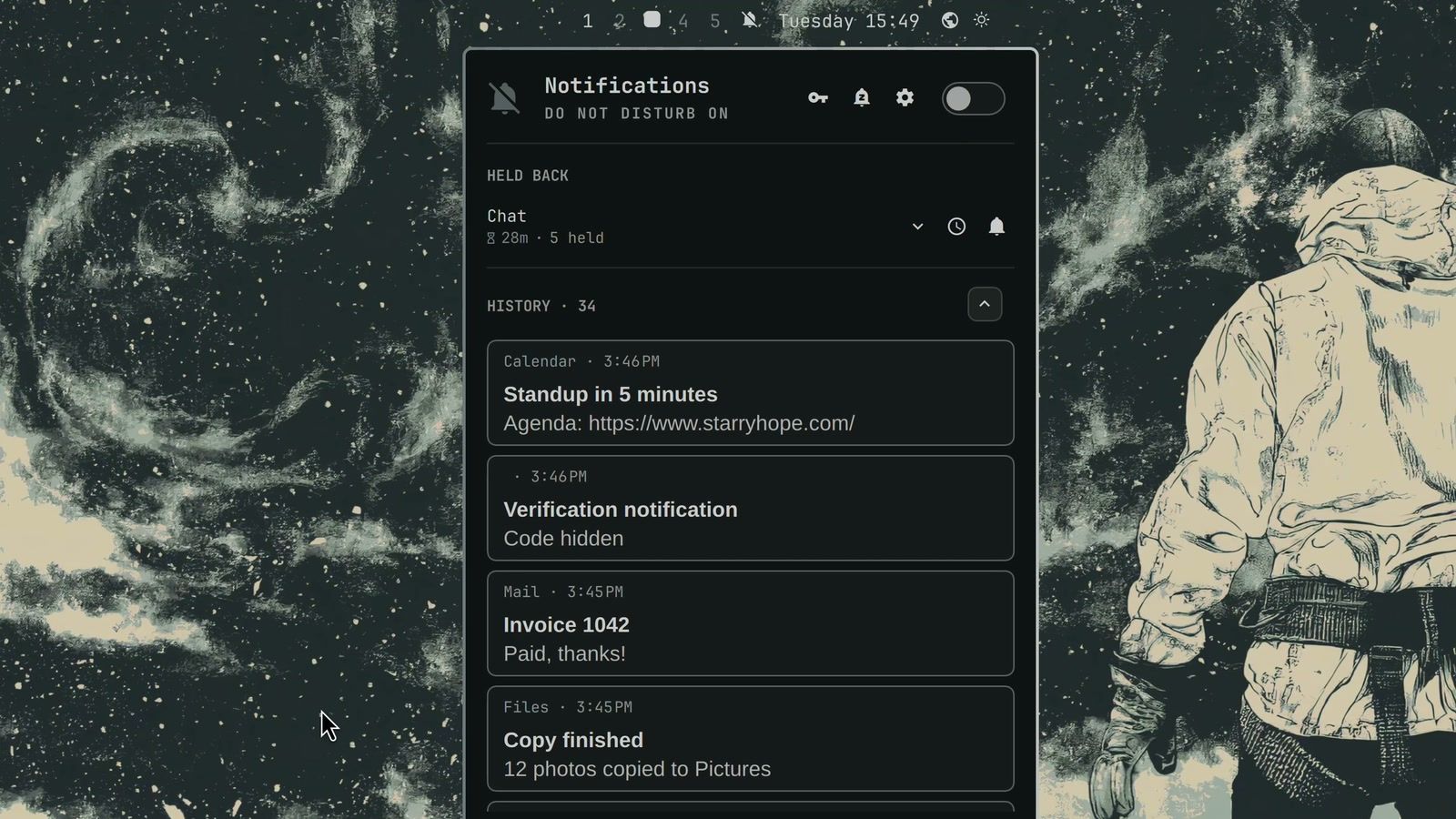Click the crossed-out bell icon beside Notifications title
The width and height of the screenshot is (1456, 819).
tap(504, 98)
